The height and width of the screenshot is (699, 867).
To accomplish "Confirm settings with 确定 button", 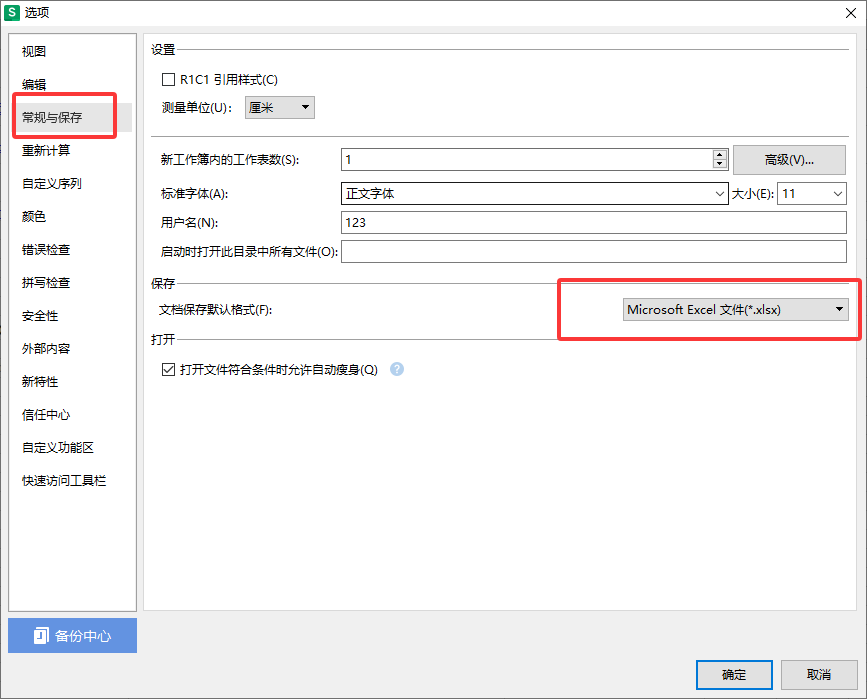I will [x=733, y=675].
